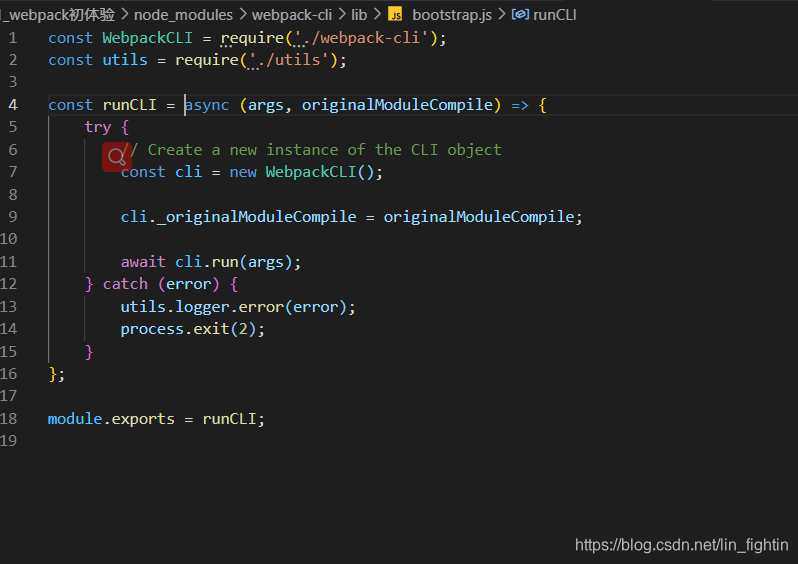Click runCLI at end of line 18
Viewport: 798px width, 564px height.
coord(229,419)
